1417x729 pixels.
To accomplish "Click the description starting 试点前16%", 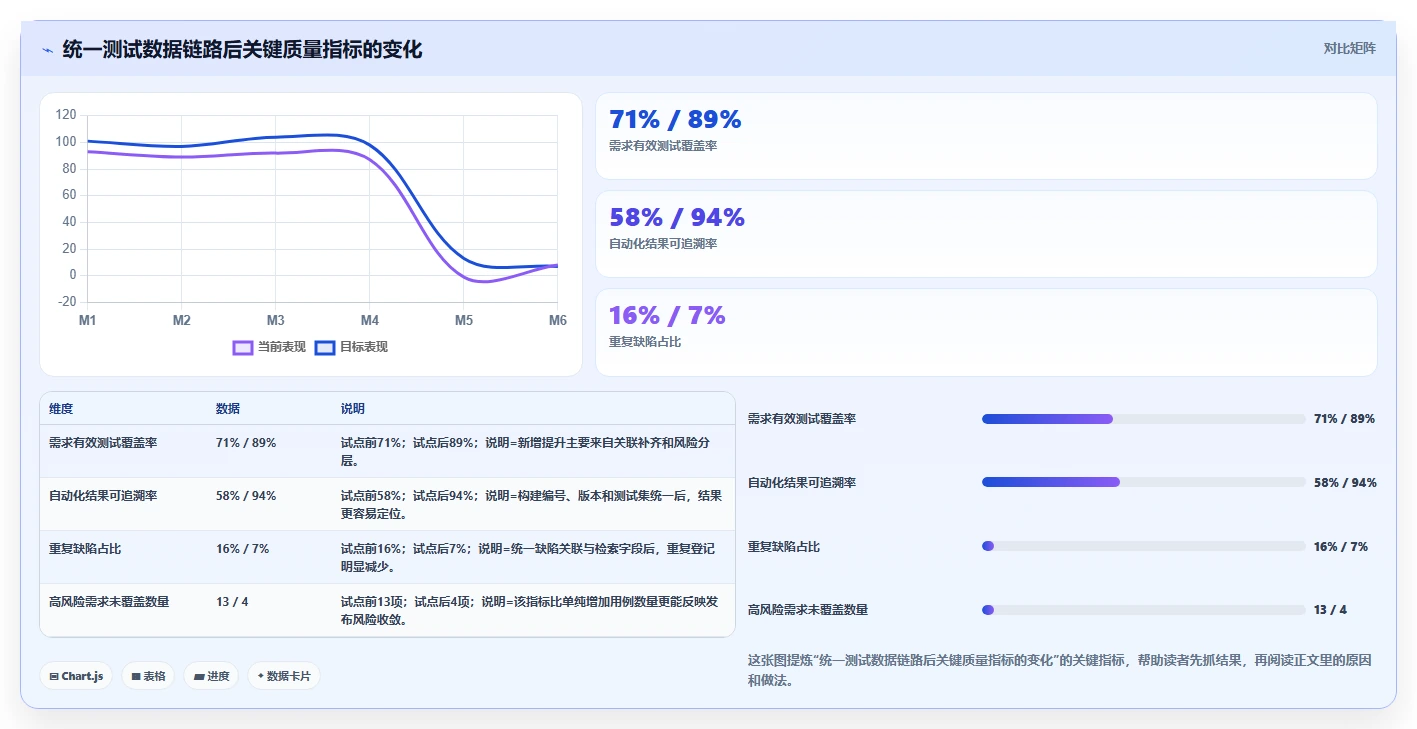I will click(x=528, y=557).
